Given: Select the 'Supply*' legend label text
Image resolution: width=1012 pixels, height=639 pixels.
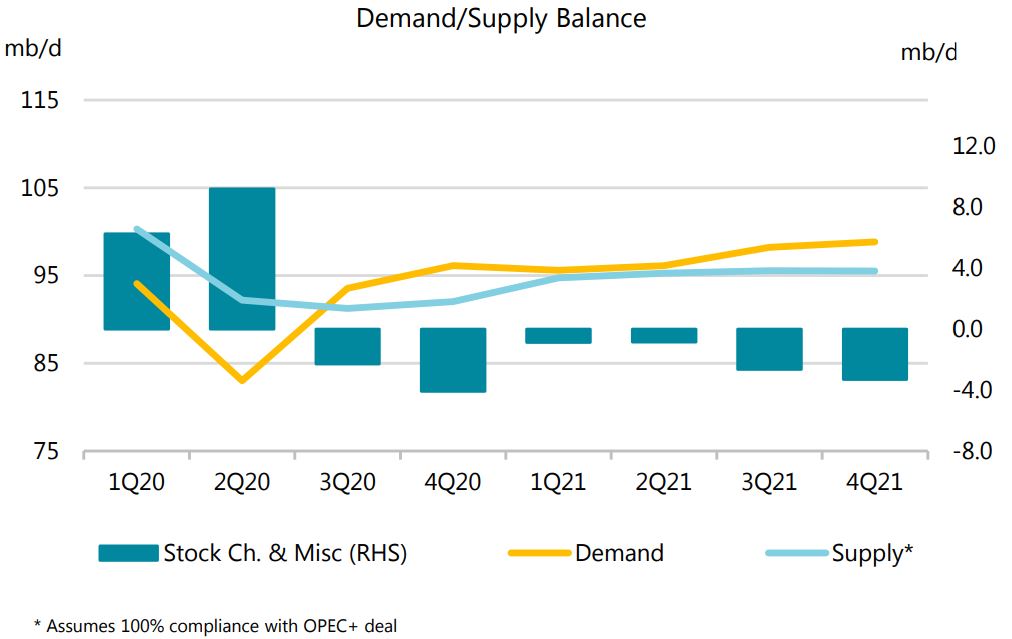Looking at the screenshot, I should point(872,553).
